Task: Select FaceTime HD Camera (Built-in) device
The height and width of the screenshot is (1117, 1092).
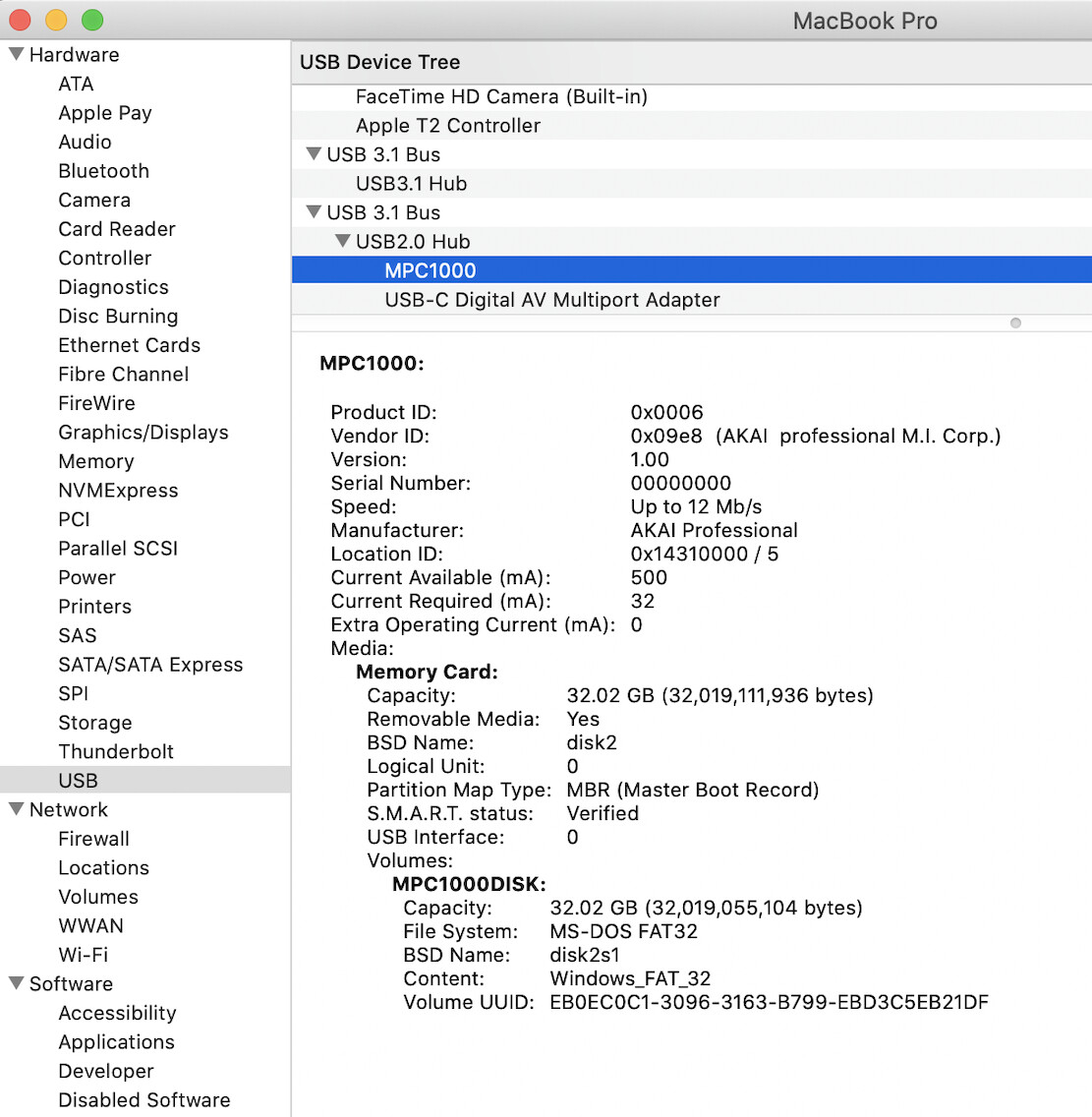Action: pos(500,96)
